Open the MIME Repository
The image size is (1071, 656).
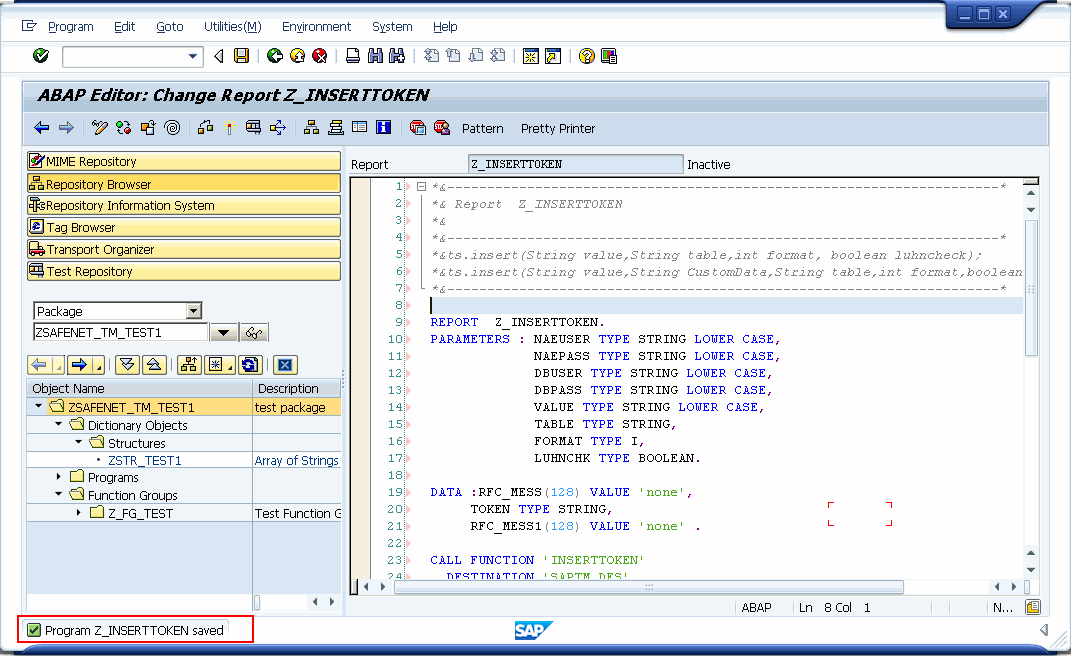184,161
